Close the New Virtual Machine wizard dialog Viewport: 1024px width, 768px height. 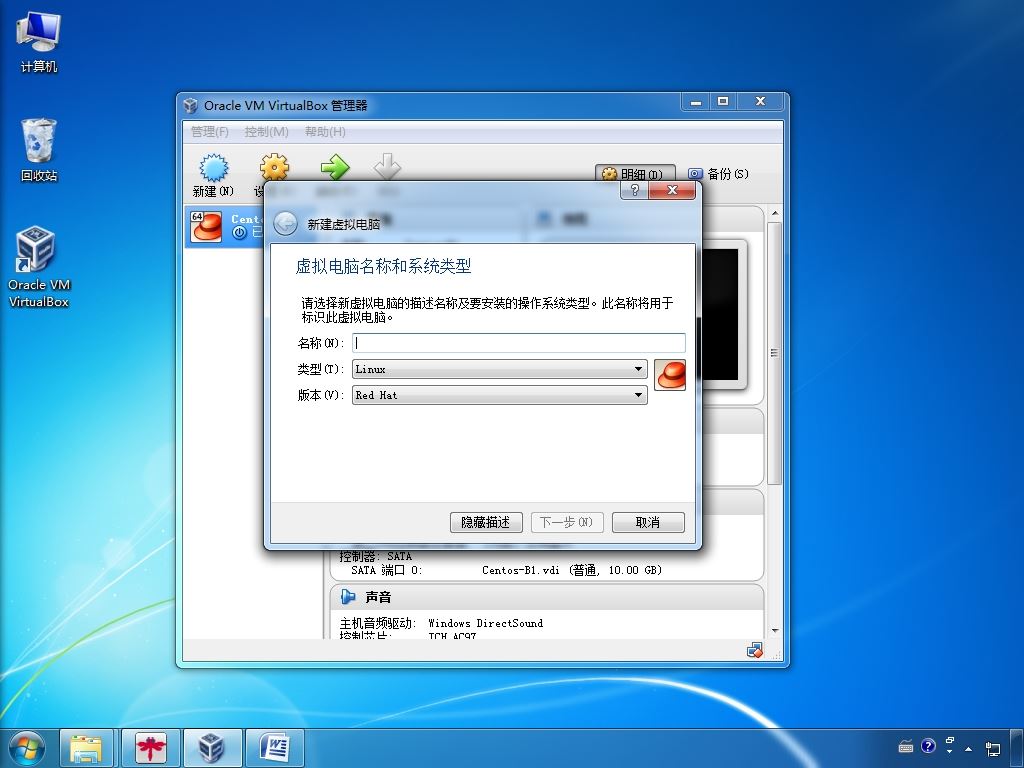[672, 190]
